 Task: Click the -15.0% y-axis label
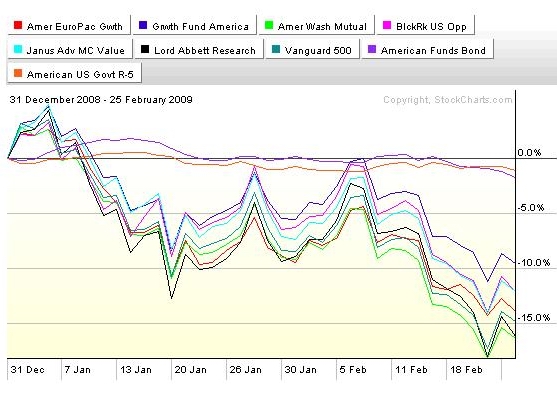pyautogui.click(x=534, y=318)
